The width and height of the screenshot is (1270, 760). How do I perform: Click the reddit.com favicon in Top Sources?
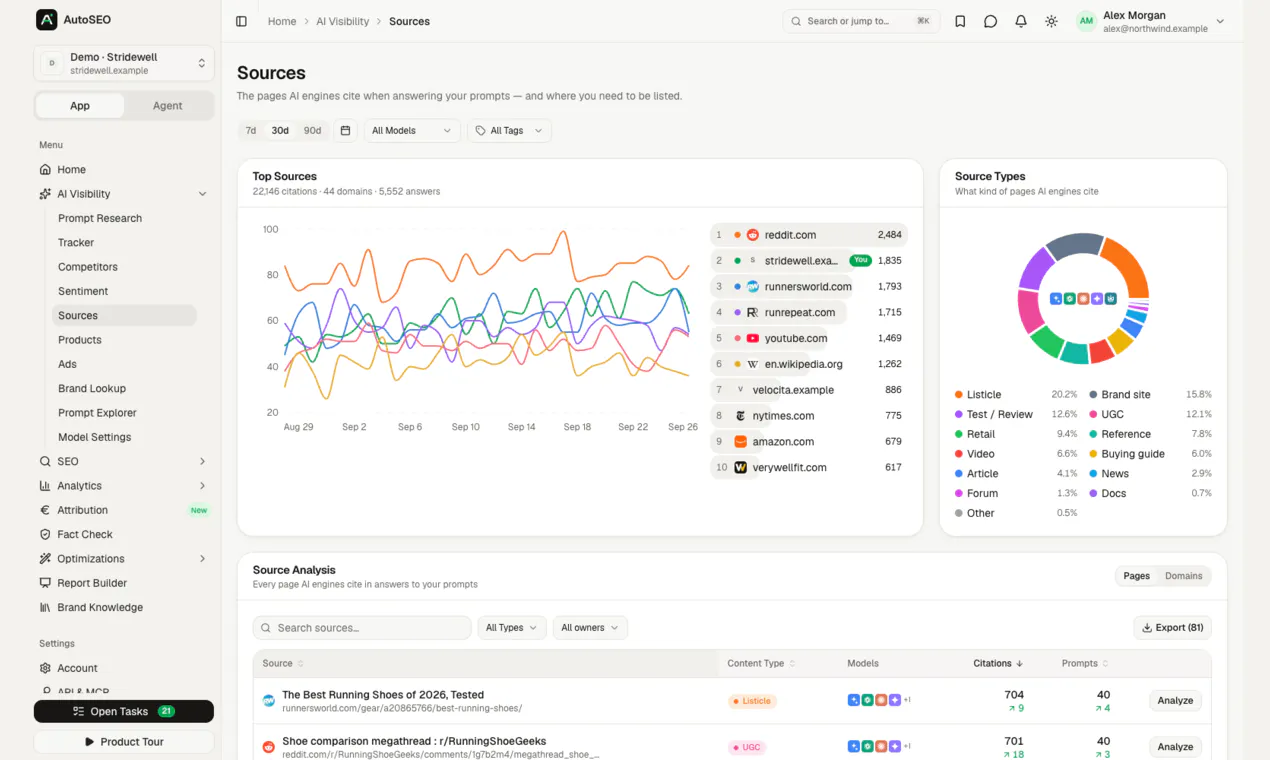[x=753, y=235]
